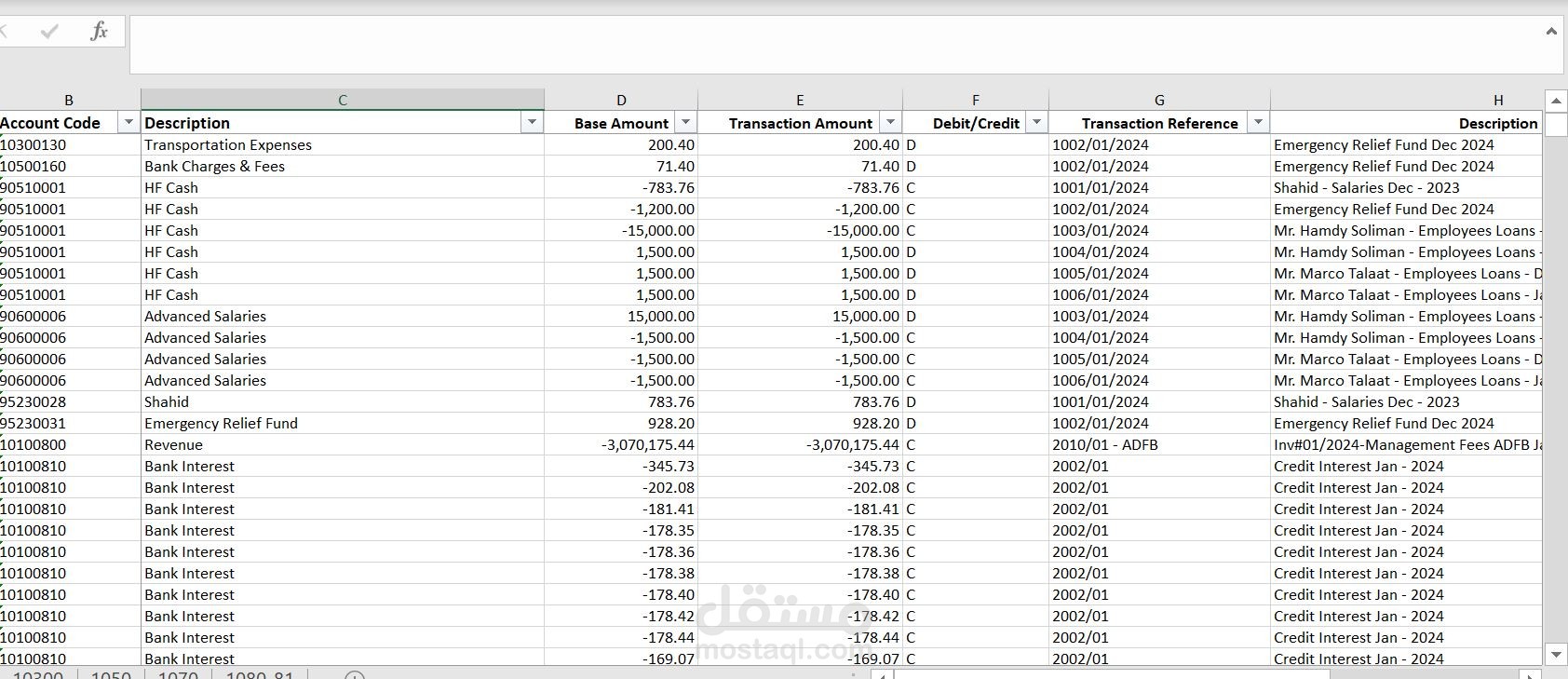Open the Account Code filter dropdown
1568x679 pixels.
point(128,123)
